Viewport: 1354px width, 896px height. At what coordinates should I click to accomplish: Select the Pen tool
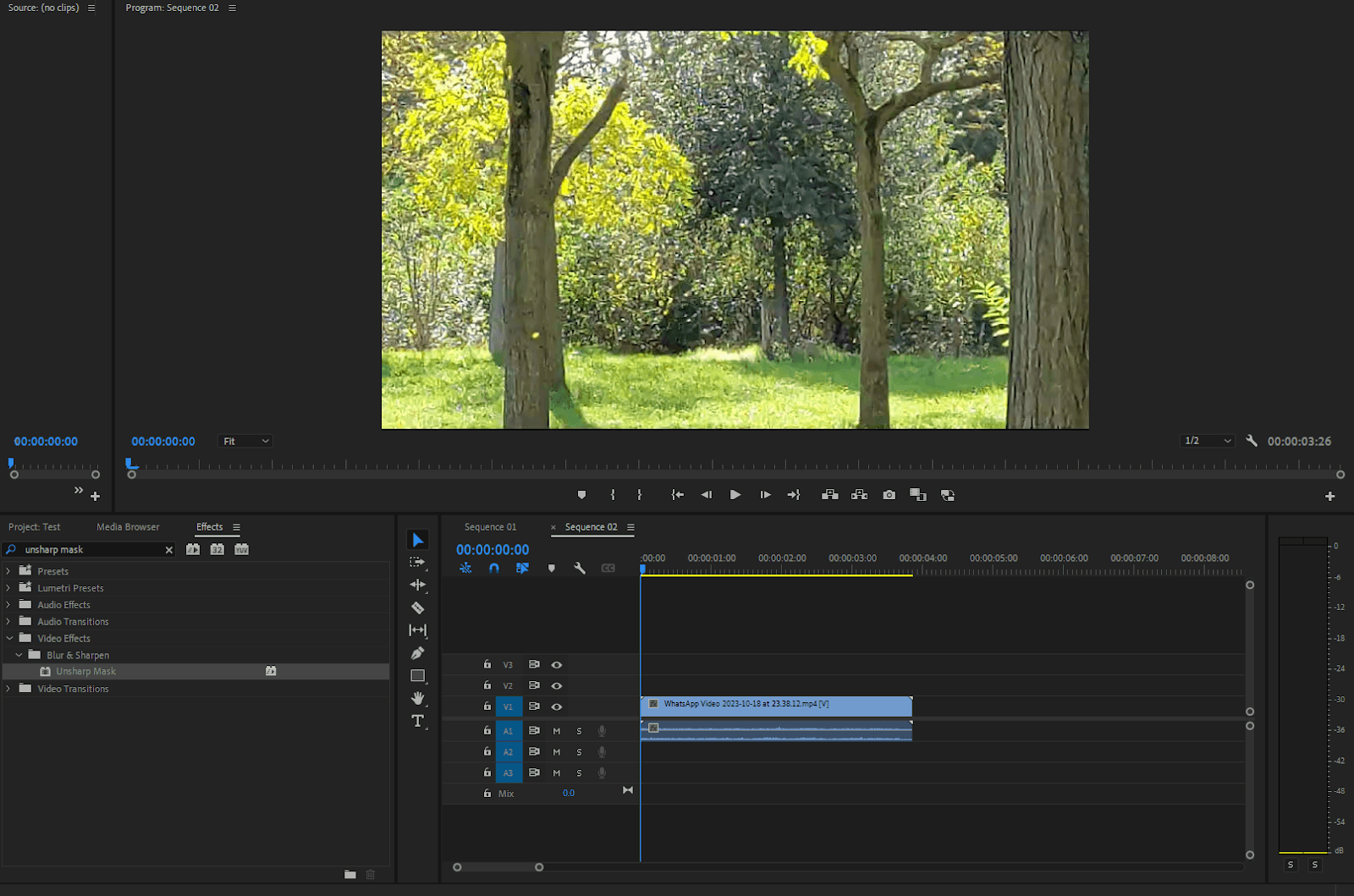point(418,653)
